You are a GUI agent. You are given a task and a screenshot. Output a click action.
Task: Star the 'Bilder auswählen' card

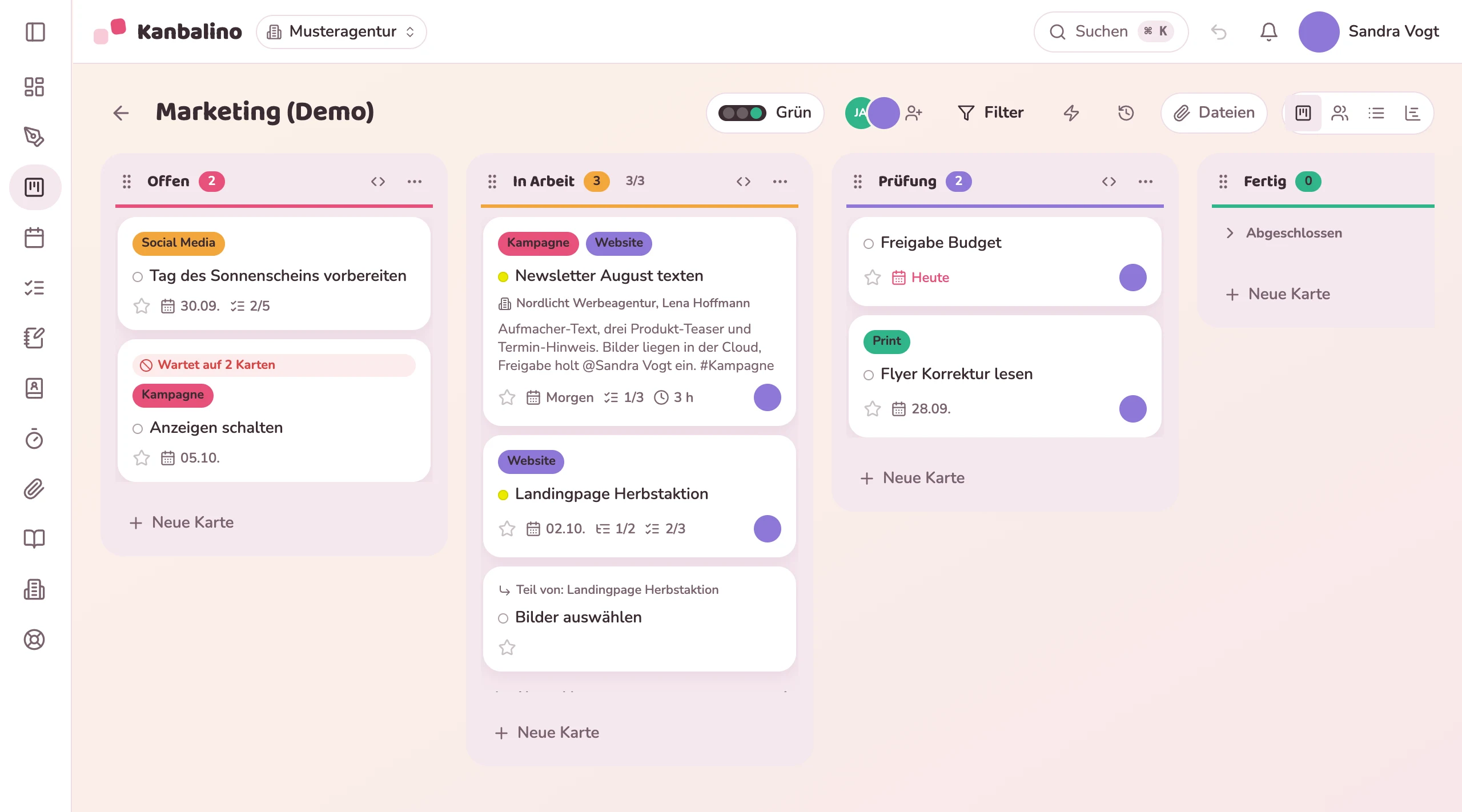click(x=507, y=648)
